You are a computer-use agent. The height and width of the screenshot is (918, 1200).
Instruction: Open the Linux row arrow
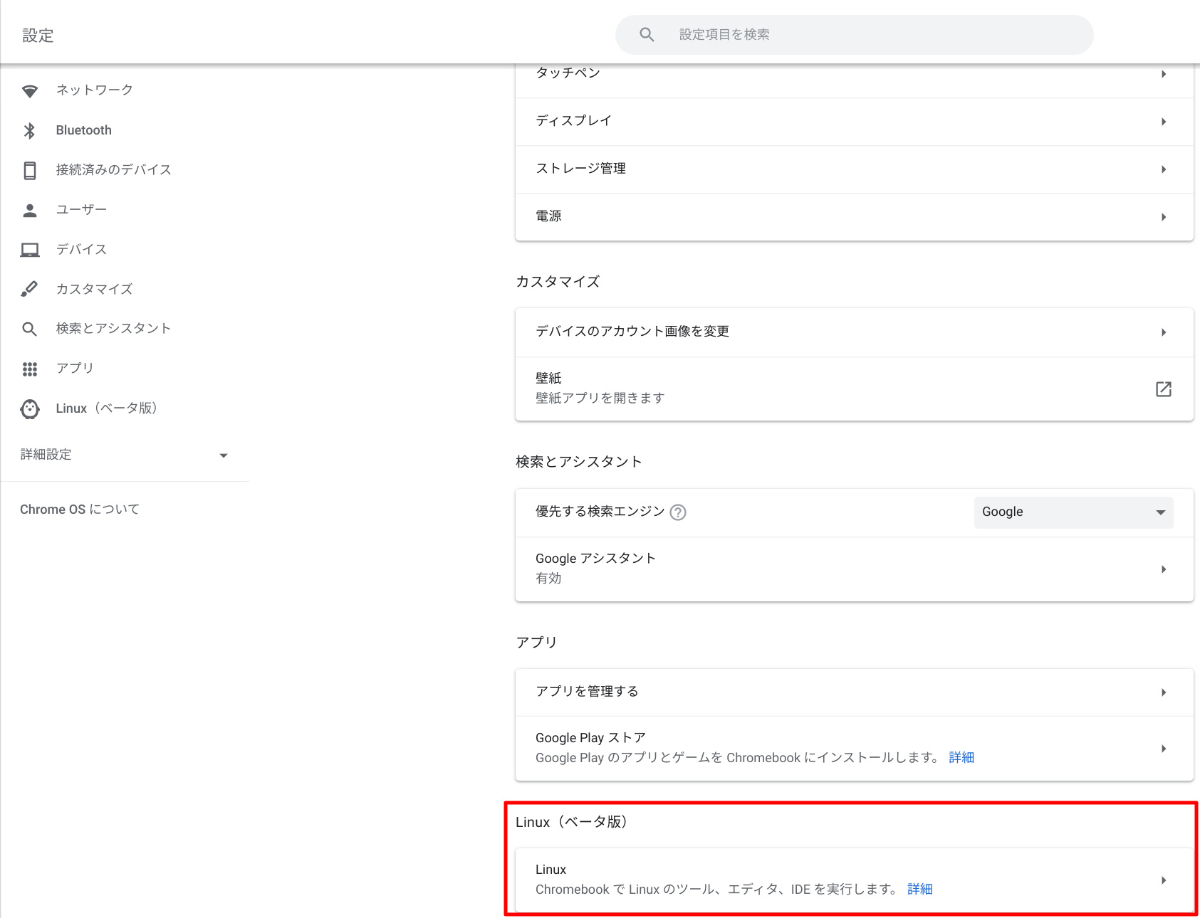coord(1163,880)
